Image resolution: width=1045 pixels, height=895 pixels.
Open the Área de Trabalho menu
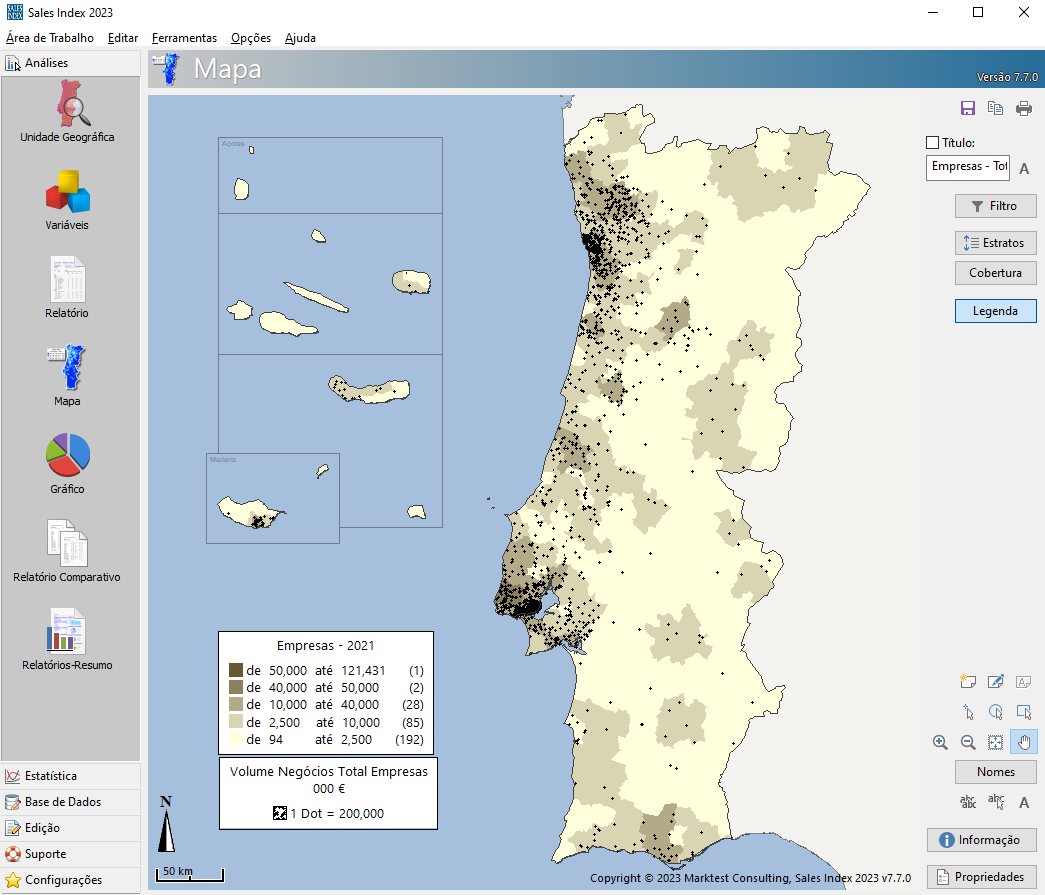(50, 38)
